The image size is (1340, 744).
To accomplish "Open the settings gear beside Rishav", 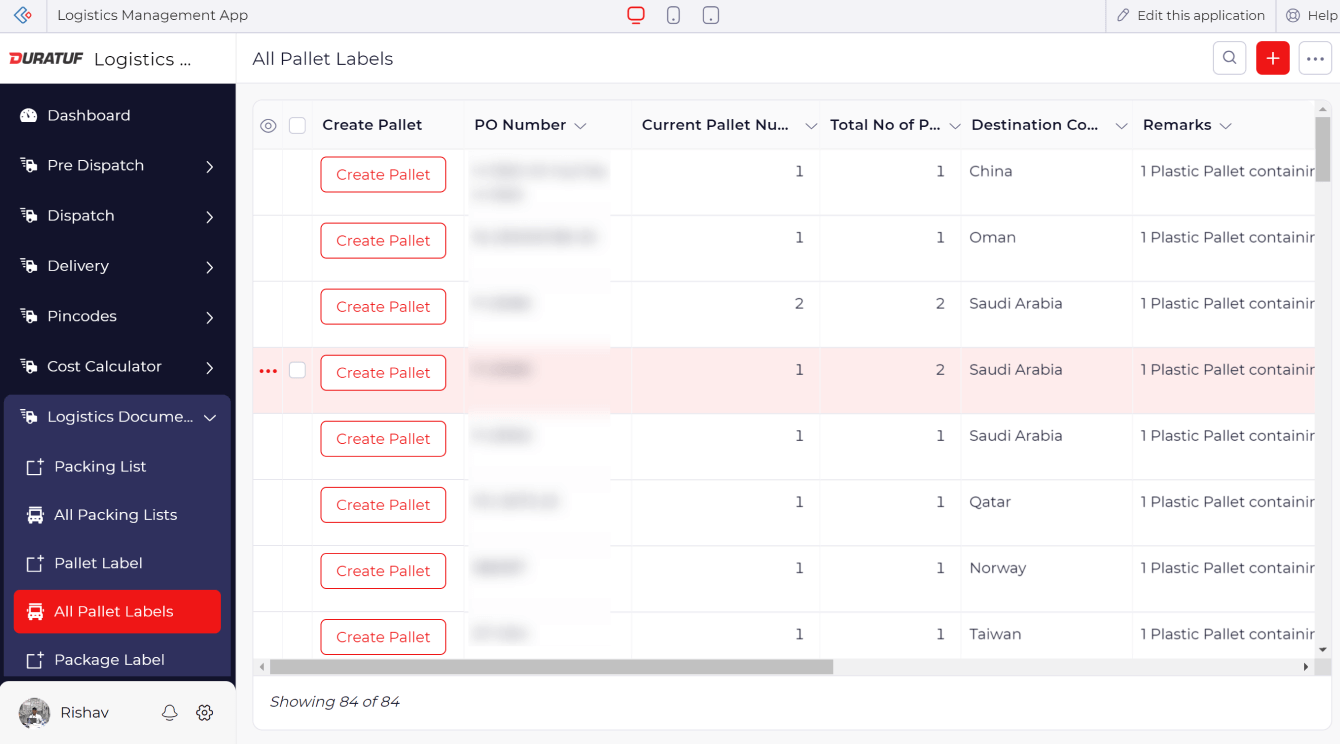I will (x=205, y=712).
